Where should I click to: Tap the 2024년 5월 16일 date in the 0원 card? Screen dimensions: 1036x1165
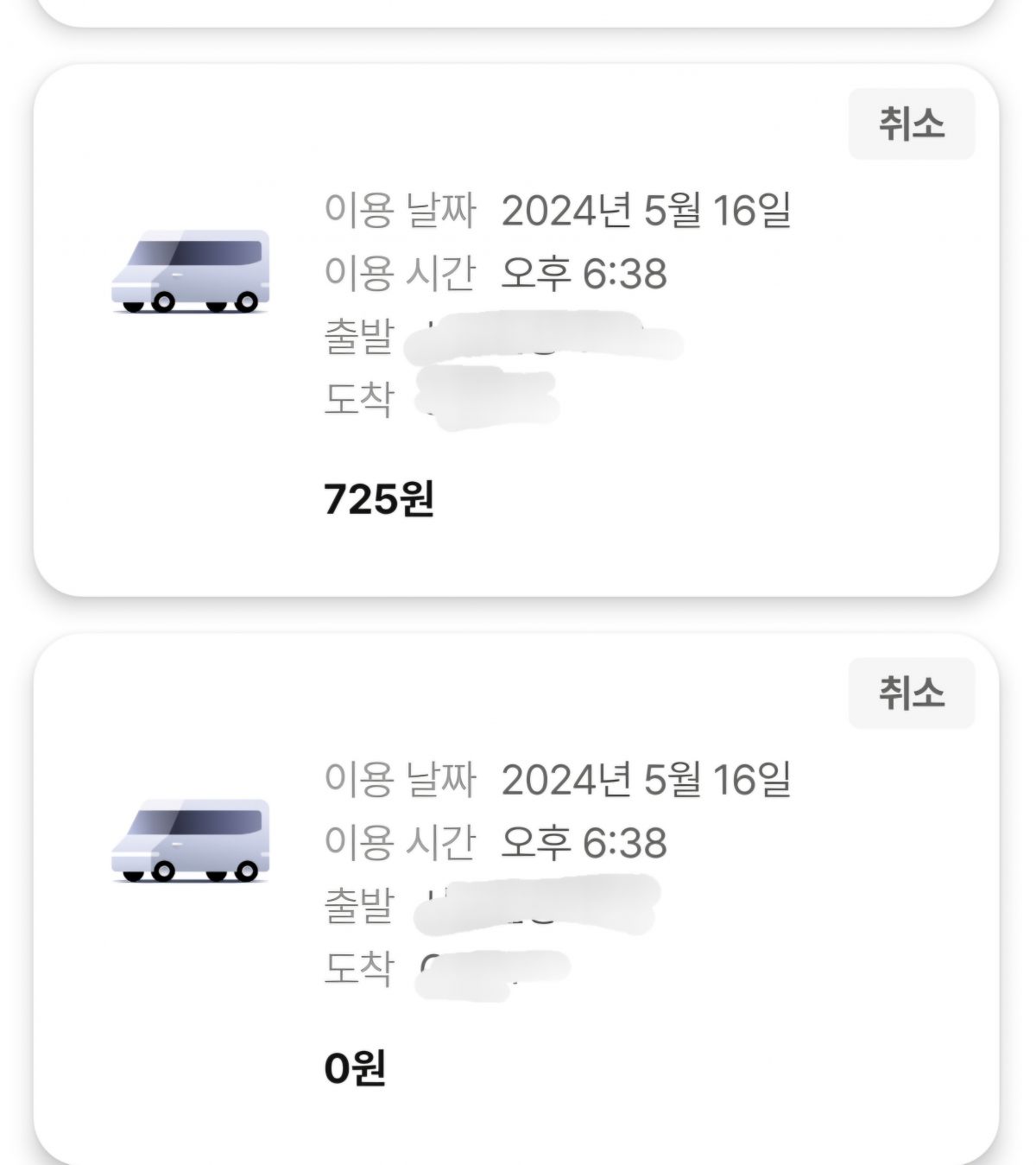click(647, 779)
